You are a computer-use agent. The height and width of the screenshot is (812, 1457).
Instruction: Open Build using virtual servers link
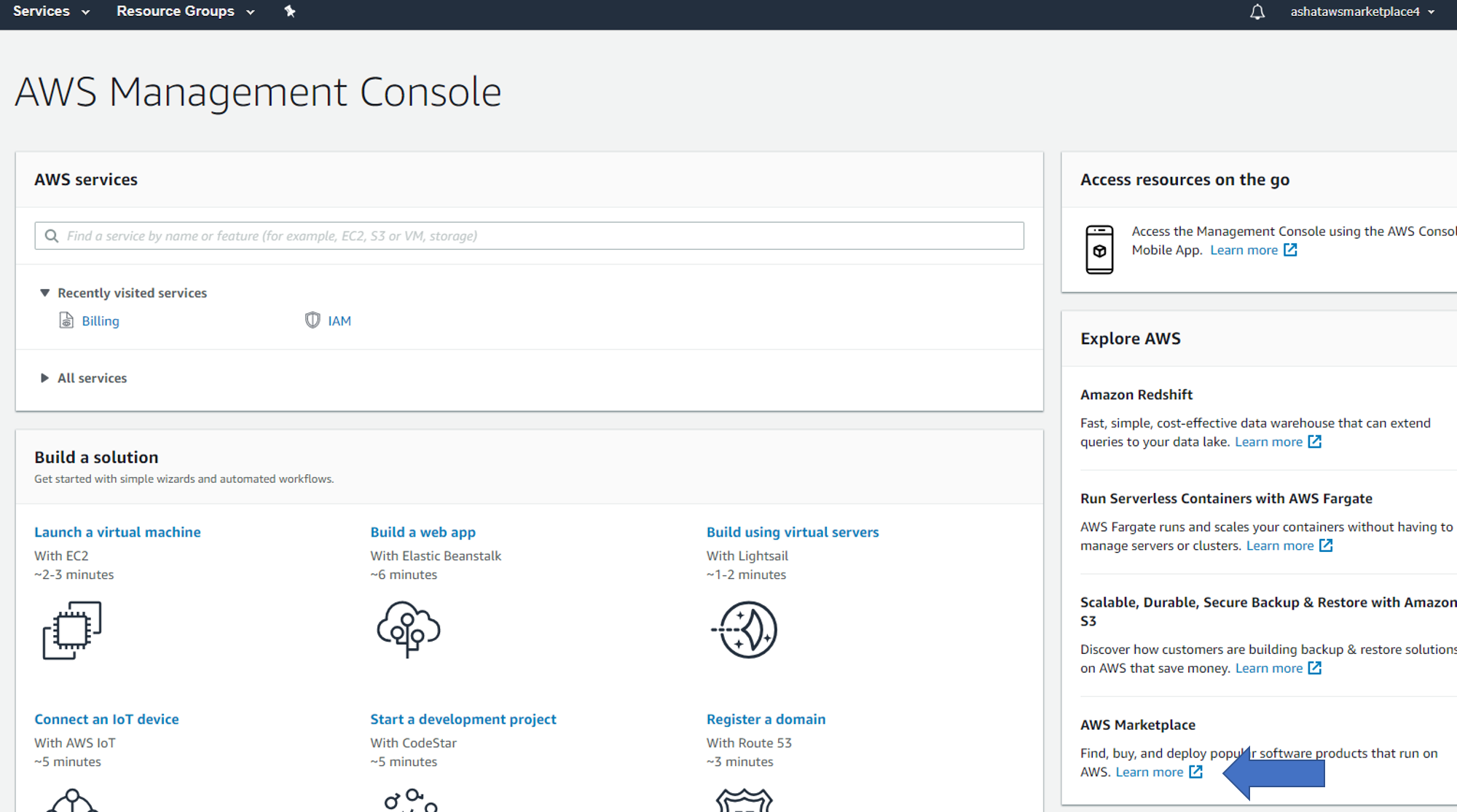point(793,532)
